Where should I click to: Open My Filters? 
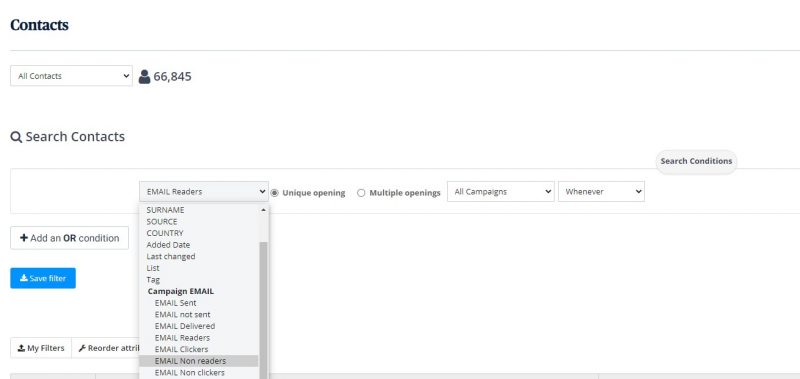click(x=41, y=348)
